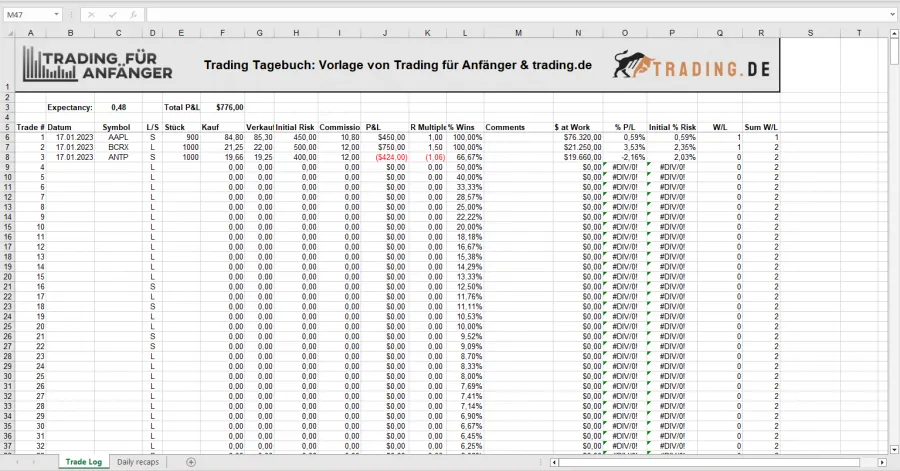Viewport: 900px width, 471px height.
Task: Open the Name Box dropdown arrow
Action: click(56, 15)
